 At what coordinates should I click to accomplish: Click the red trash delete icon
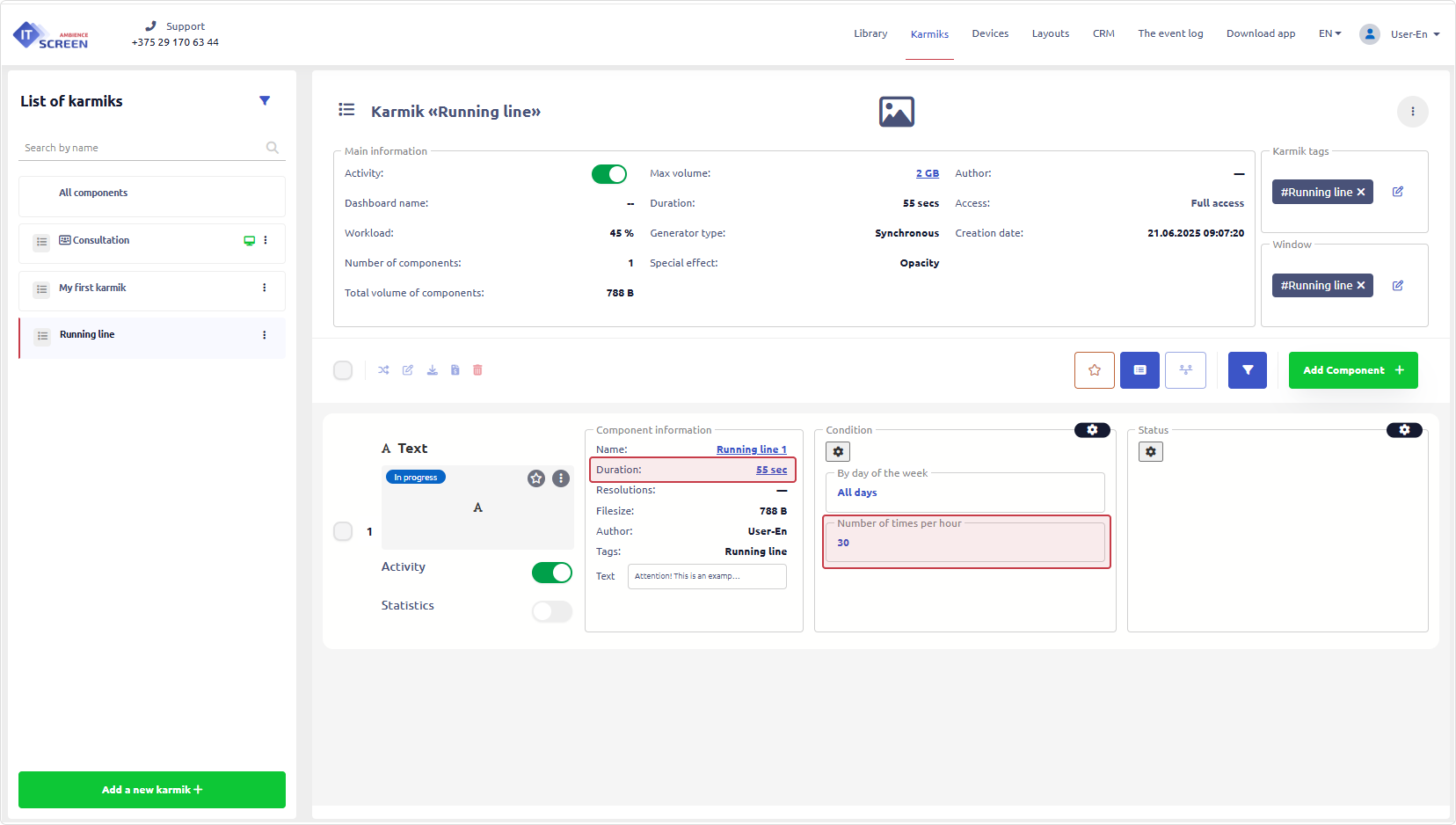[477, 370]
